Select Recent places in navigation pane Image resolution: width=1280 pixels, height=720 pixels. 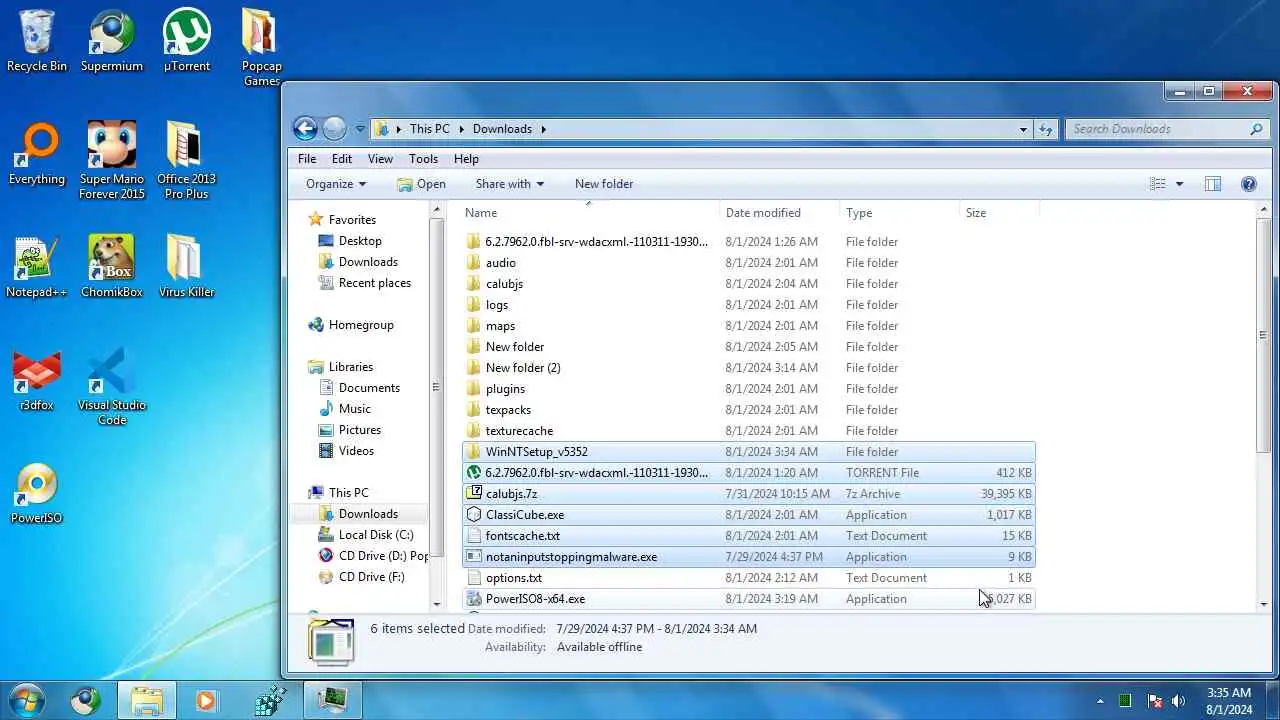click(x=375, y=283)
